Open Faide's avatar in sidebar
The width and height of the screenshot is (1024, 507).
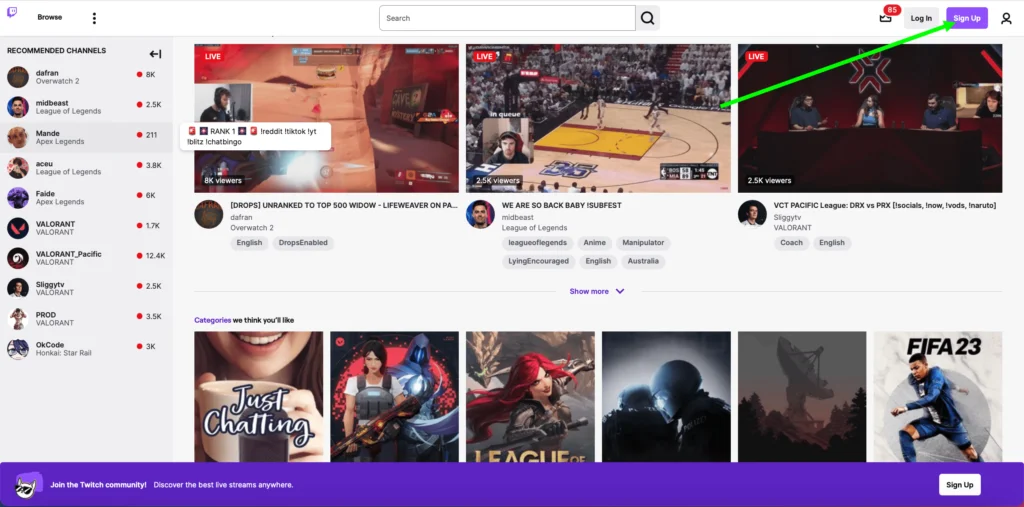tap(18, 198)
